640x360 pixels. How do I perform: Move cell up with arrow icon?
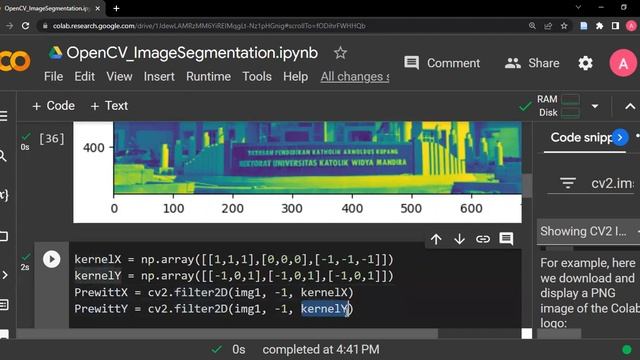tap(436, 239)
